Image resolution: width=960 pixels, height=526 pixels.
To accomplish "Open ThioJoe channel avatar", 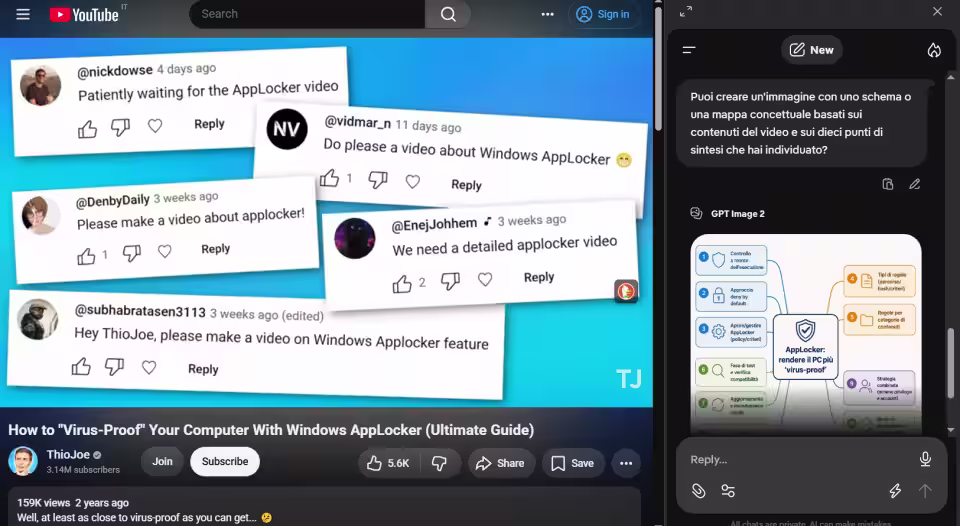I will pos(23,461).
